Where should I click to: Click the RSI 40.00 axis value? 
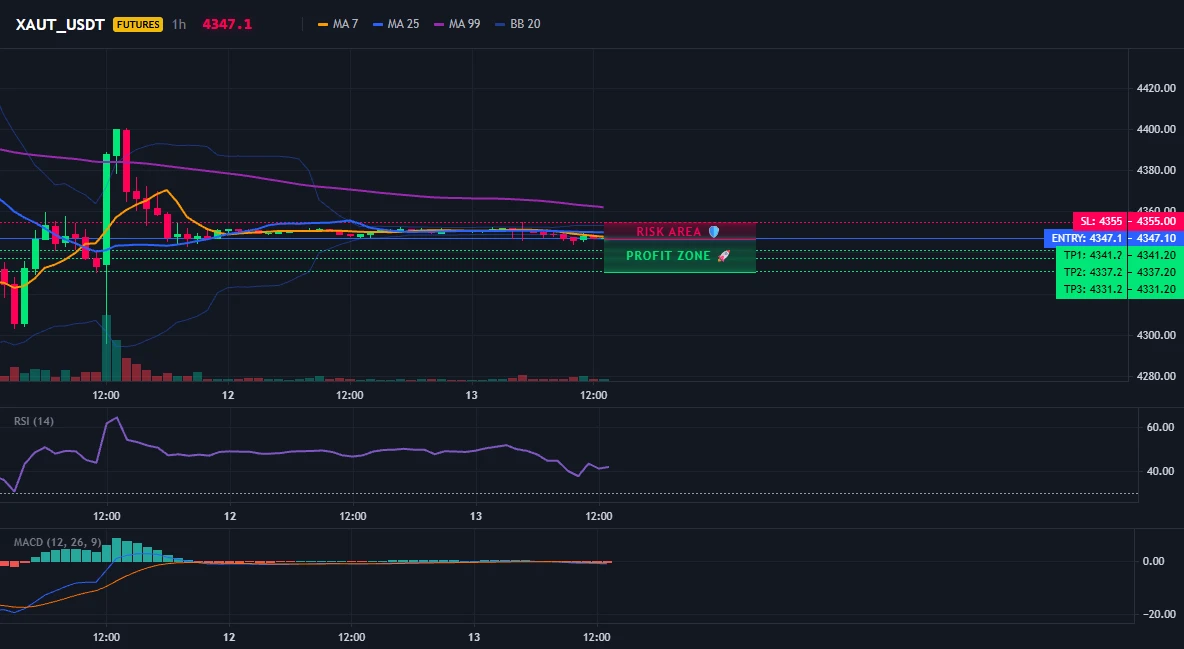point(1161,471)
